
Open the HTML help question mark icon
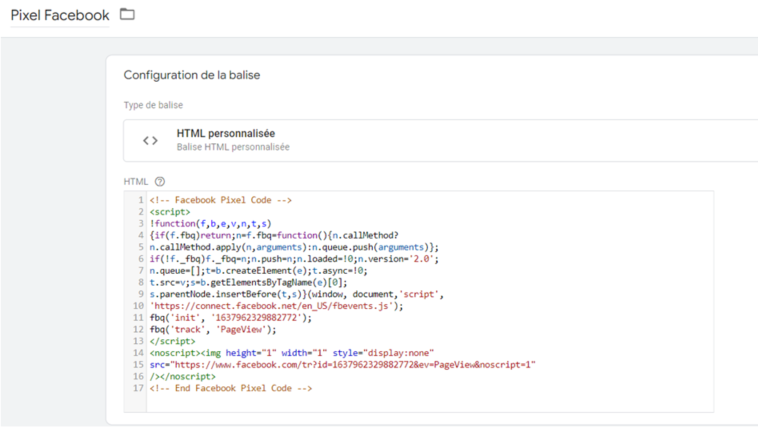160,181
